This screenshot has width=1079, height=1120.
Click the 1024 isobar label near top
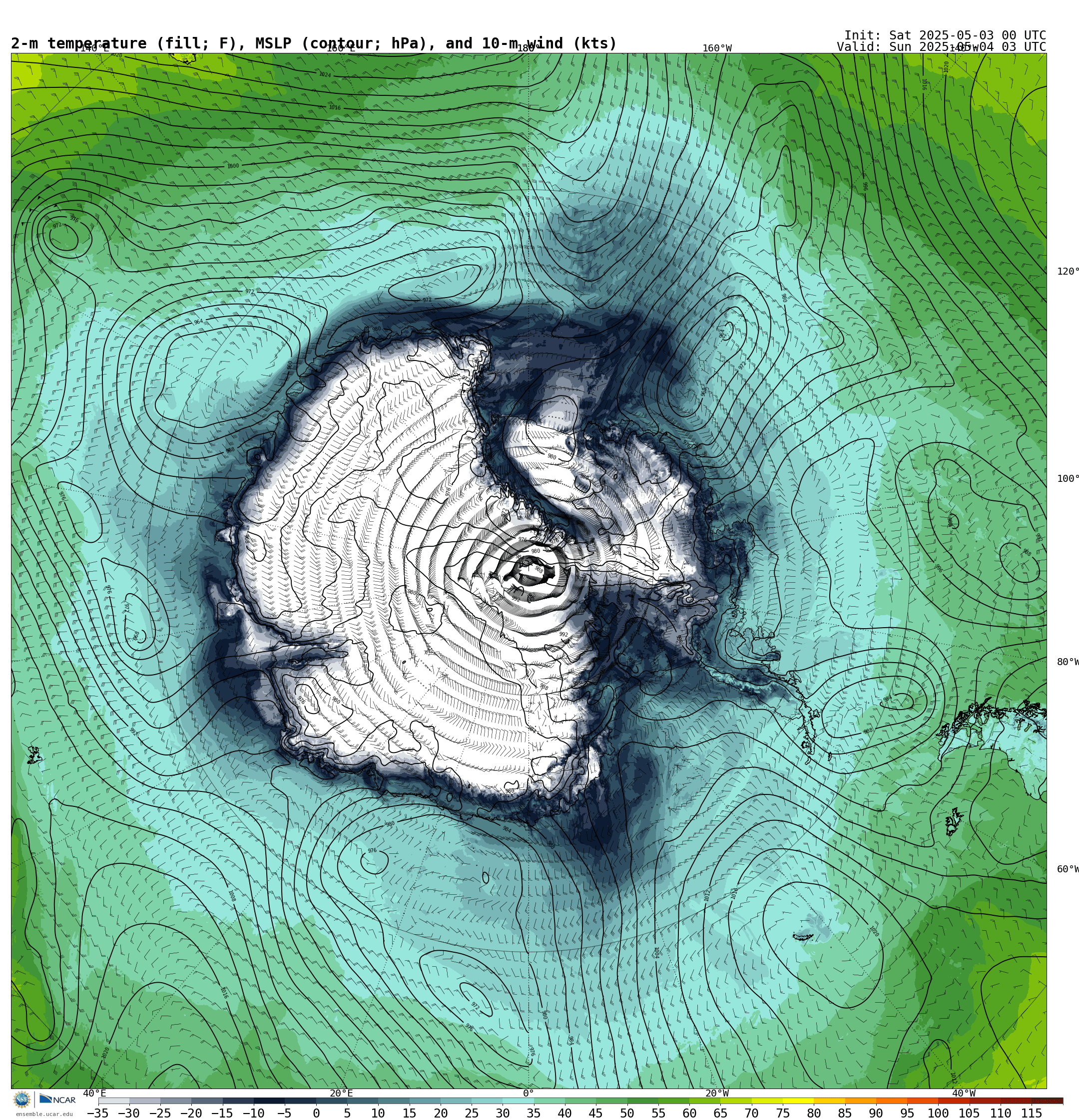(x=325, y=74)
